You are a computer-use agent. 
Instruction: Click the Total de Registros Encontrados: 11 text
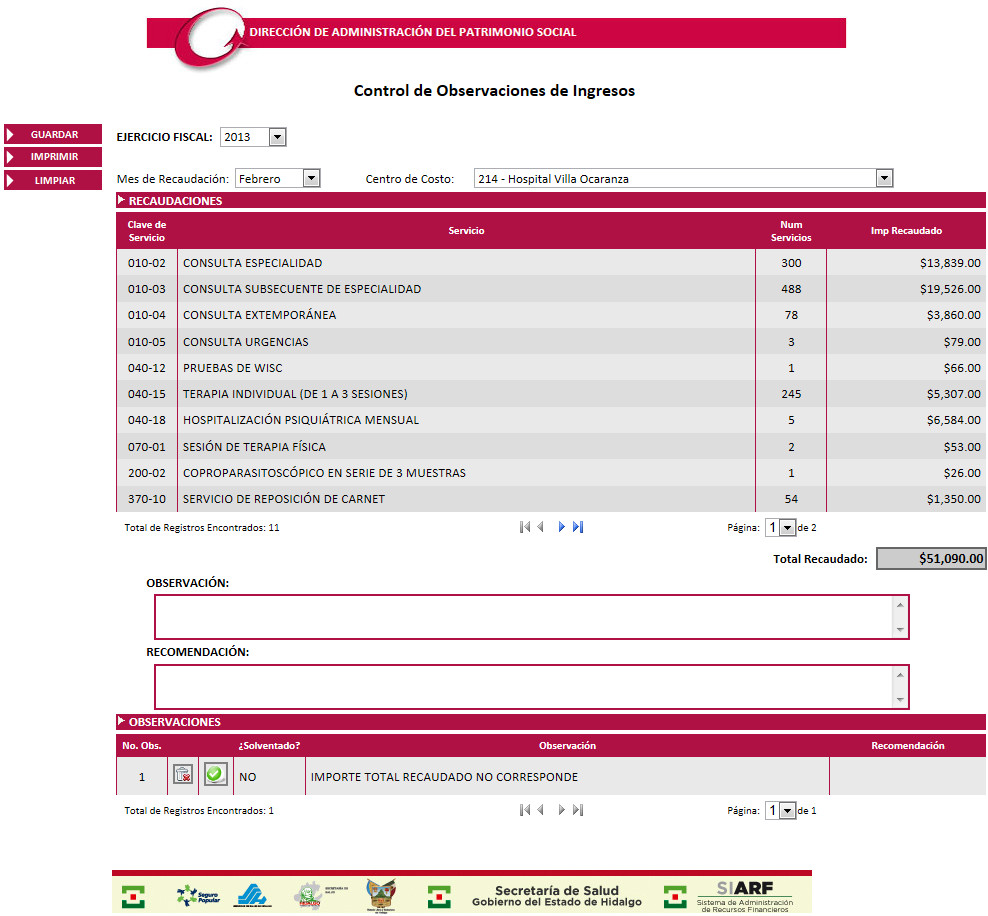[202, 527]
